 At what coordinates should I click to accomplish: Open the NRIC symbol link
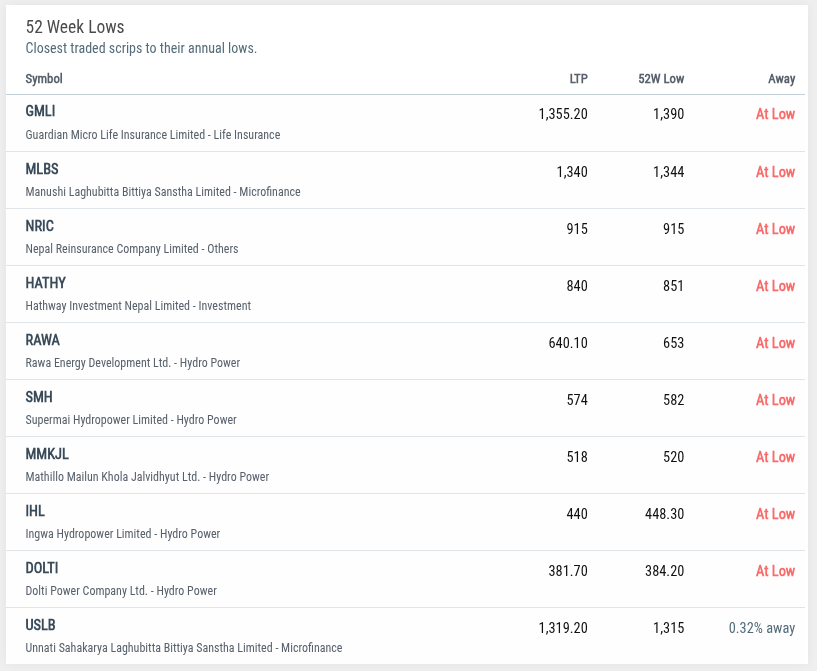pyautogui.click(x=40, y=226)
